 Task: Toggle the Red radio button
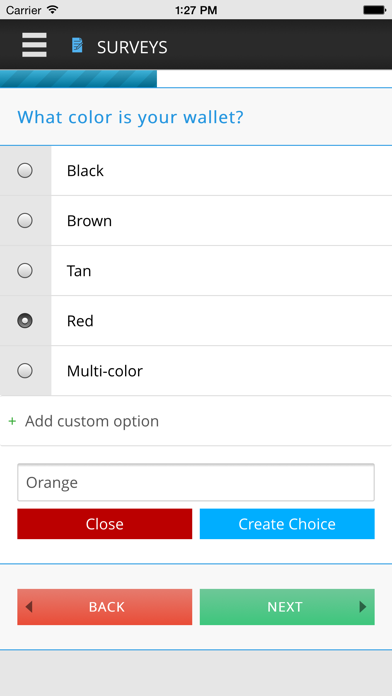pos(25,321)
